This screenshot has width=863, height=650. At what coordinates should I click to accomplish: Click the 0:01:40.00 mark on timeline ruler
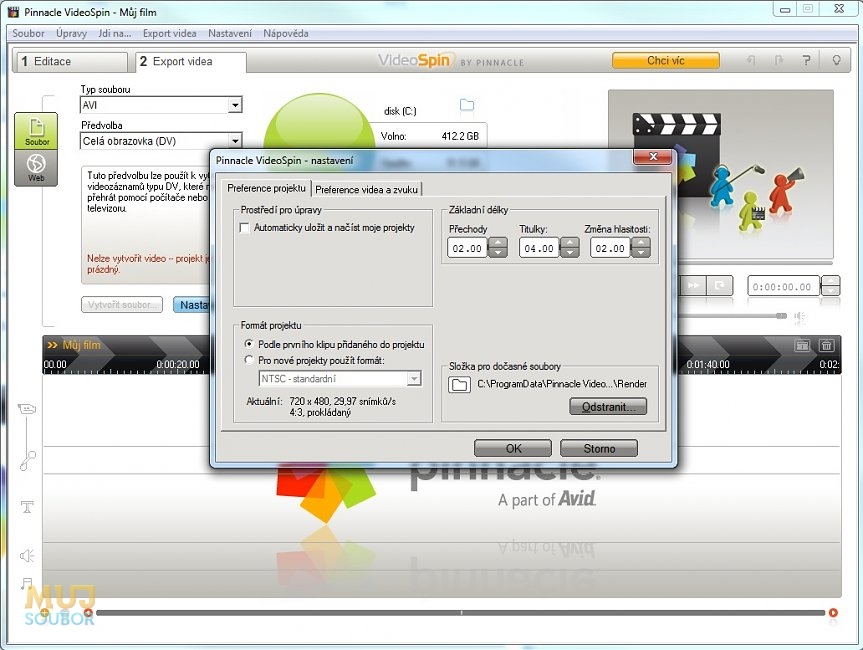pos(708,364)
